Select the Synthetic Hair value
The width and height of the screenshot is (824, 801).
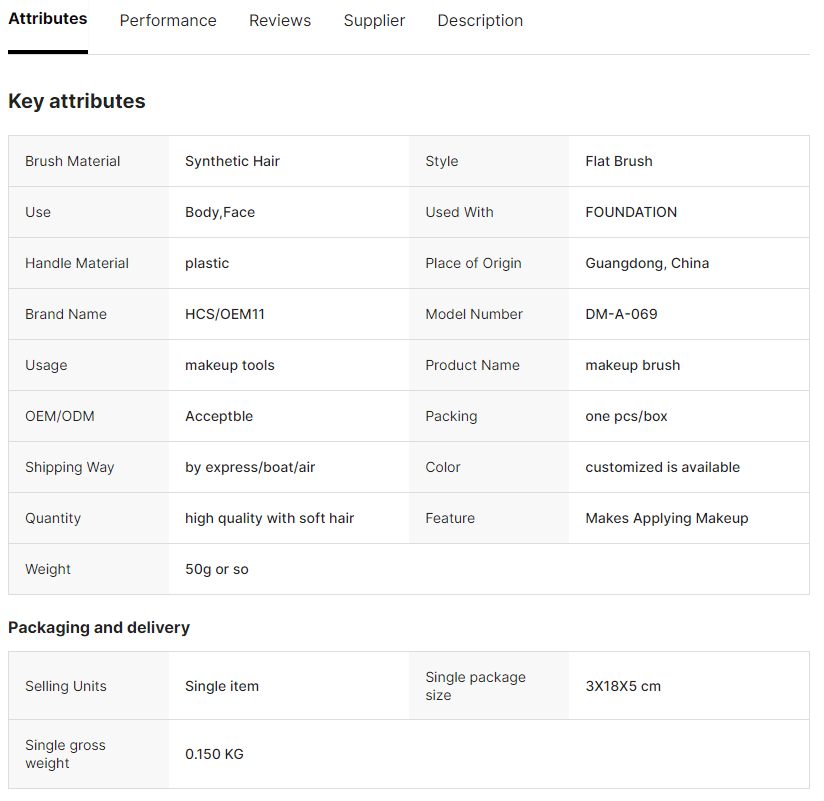[232, 162]
